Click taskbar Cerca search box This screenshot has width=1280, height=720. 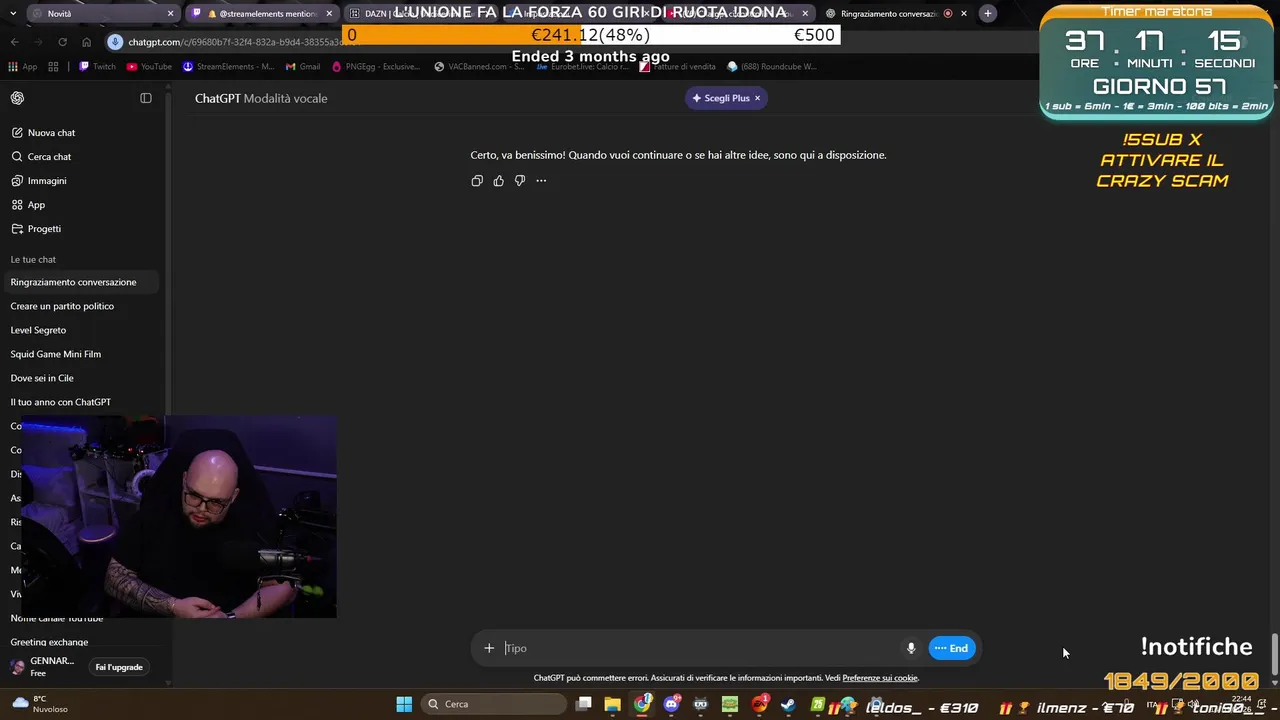pos(494,704)
